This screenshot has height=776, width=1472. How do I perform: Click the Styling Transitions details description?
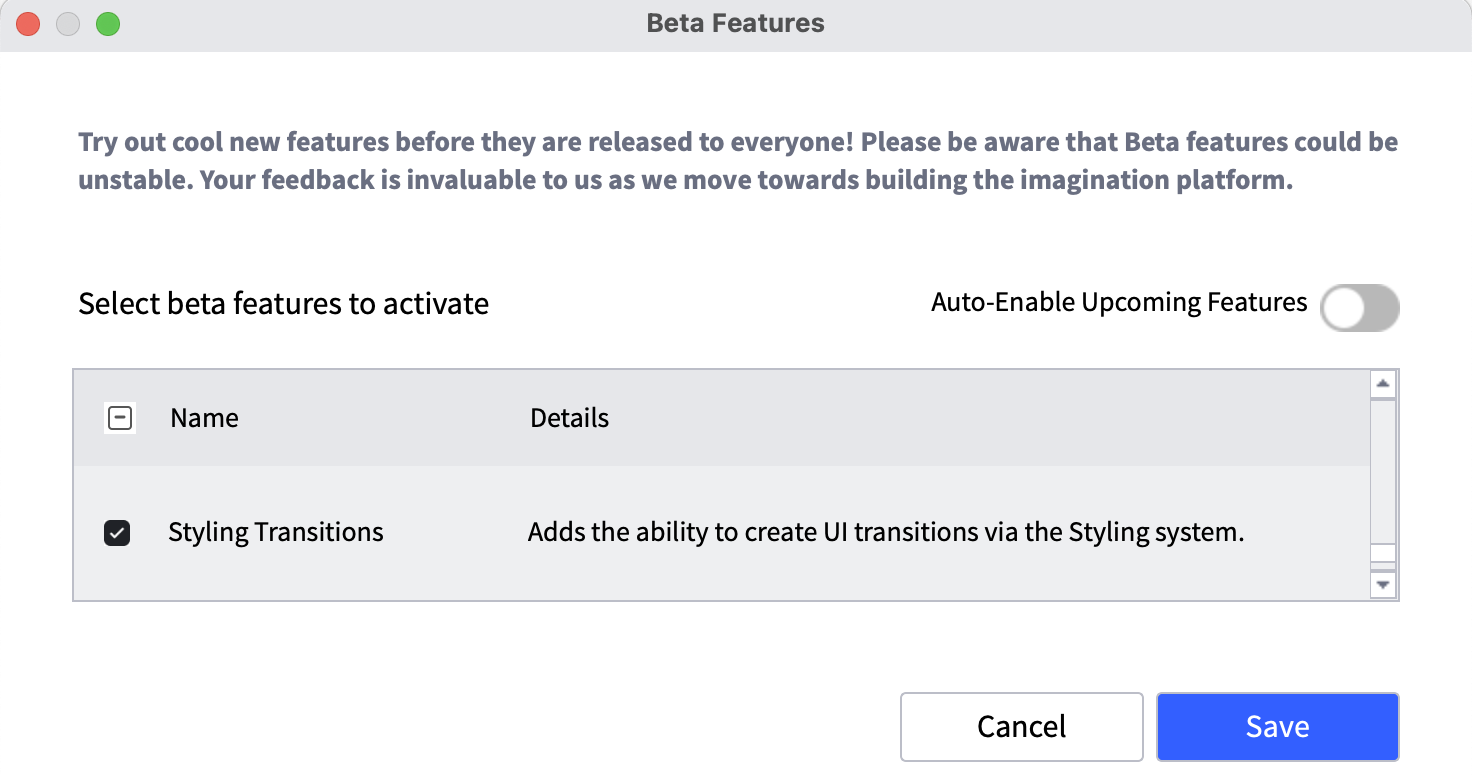(886, 532)
